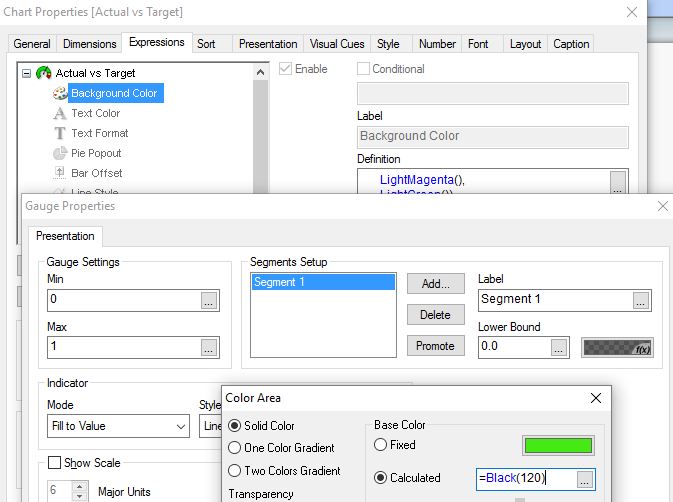Open expression editor for Min value
673x502 pixels.
[209, 300]
